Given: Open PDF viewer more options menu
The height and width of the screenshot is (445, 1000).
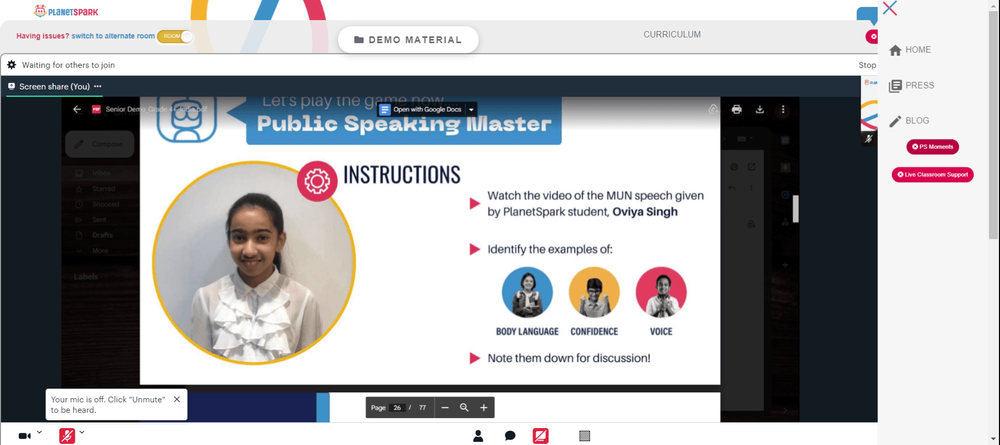Looking at the screenshot, I should (x=783, y=110).
